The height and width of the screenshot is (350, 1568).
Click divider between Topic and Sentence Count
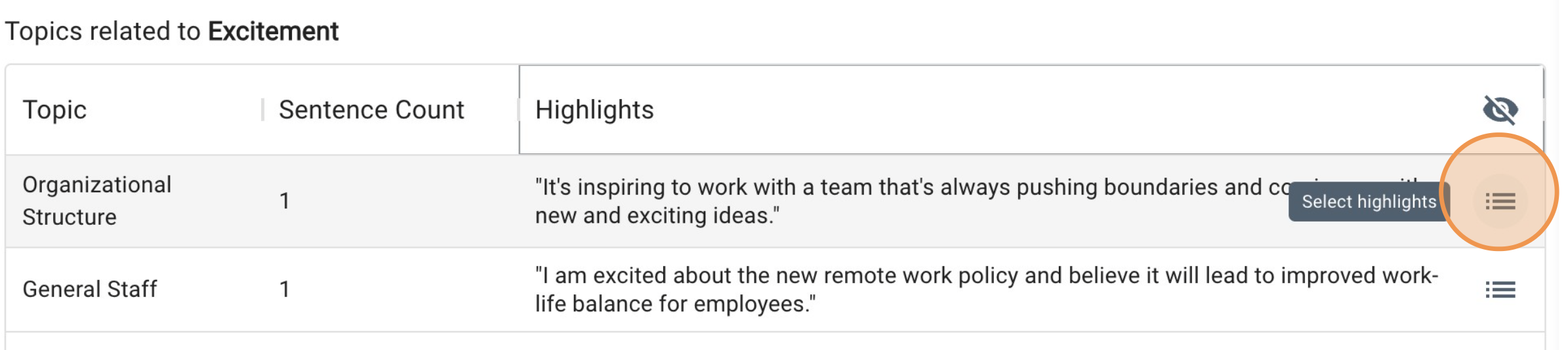tap(262, 109)
